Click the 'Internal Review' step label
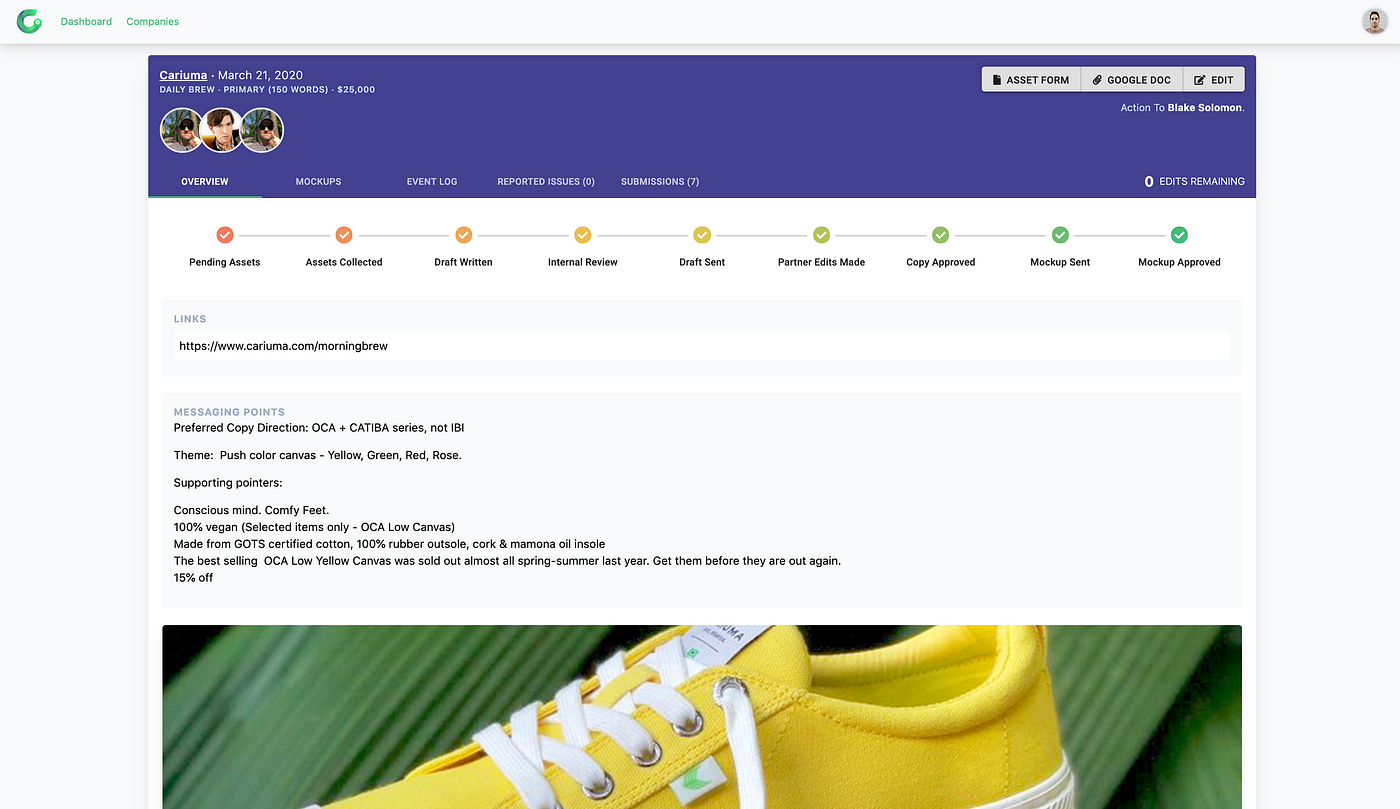This screenshot has width=1400, height=809. (583, 262)
